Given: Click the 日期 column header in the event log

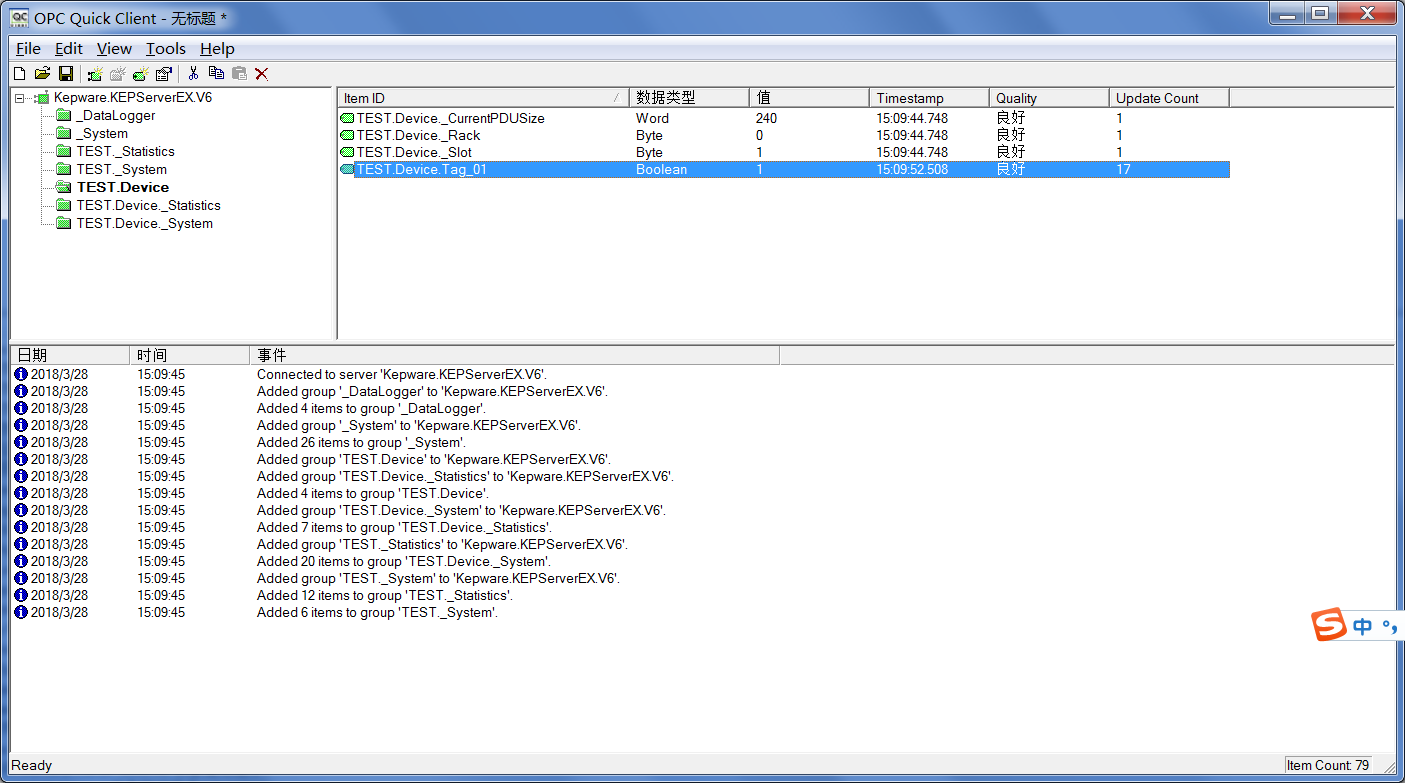Looking at the screenshot, I should click(70, 355).
